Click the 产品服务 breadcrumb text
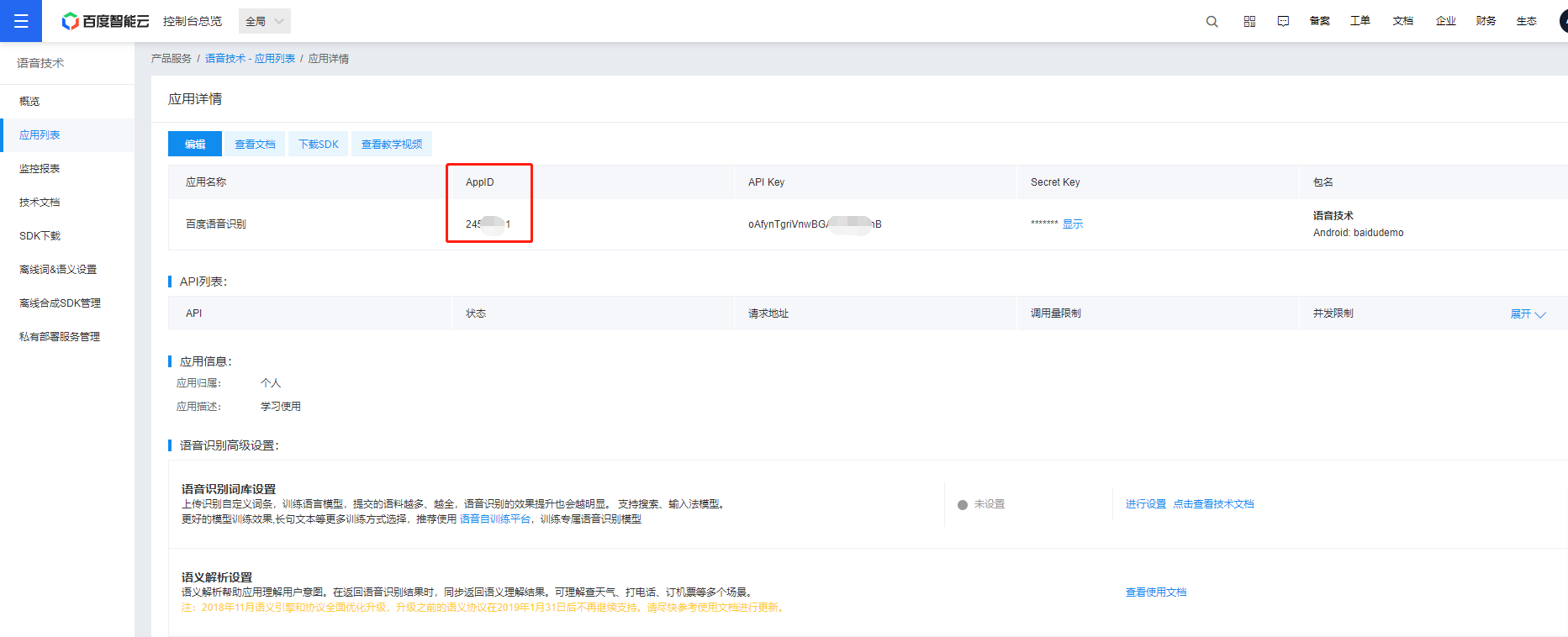 (x=172, y=58)
